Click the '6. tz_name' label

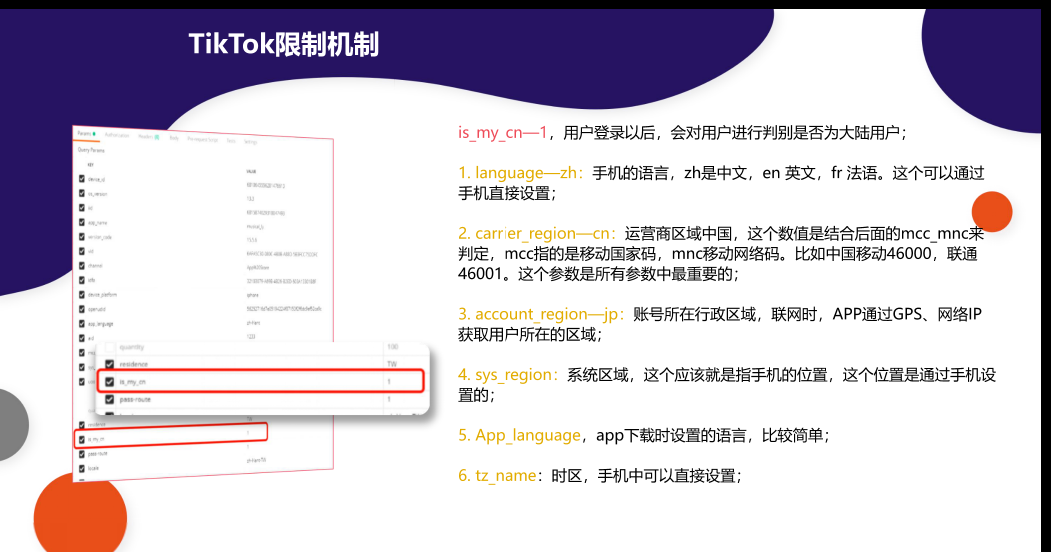(497, 476)
